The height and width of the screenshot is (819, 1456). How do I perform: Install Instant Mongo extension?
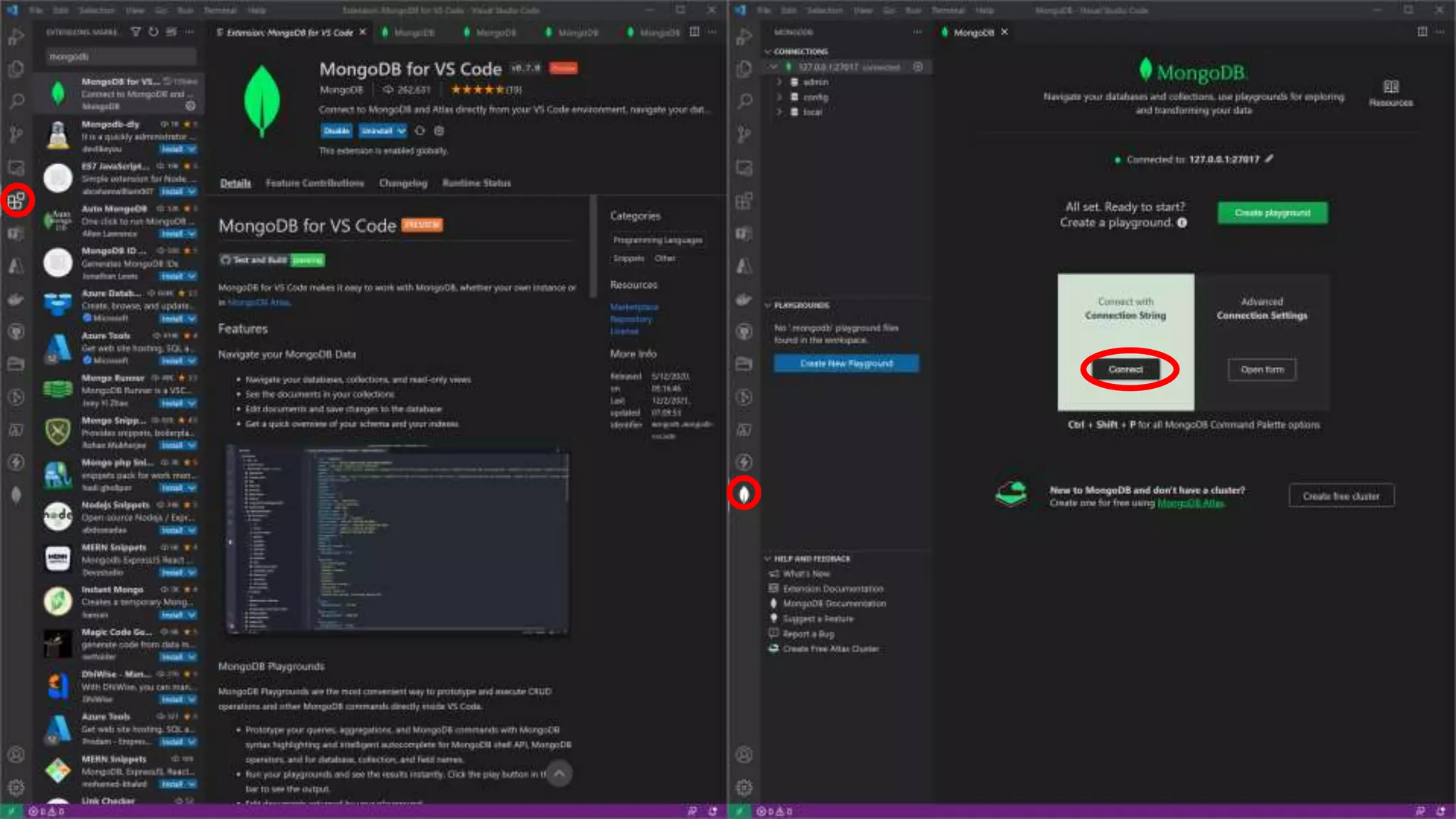171,615
